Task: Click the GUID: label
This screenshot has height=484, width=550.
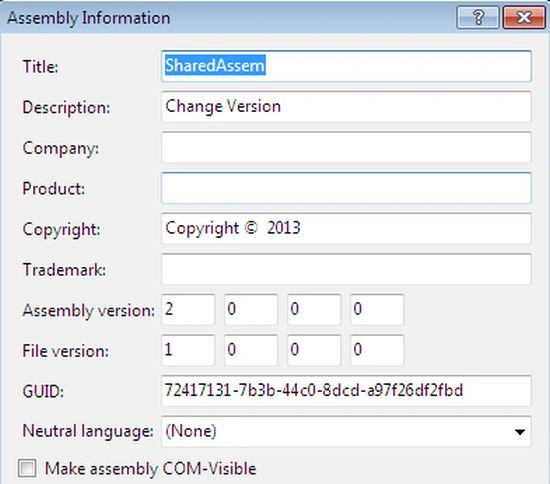Action: [43, 391]
